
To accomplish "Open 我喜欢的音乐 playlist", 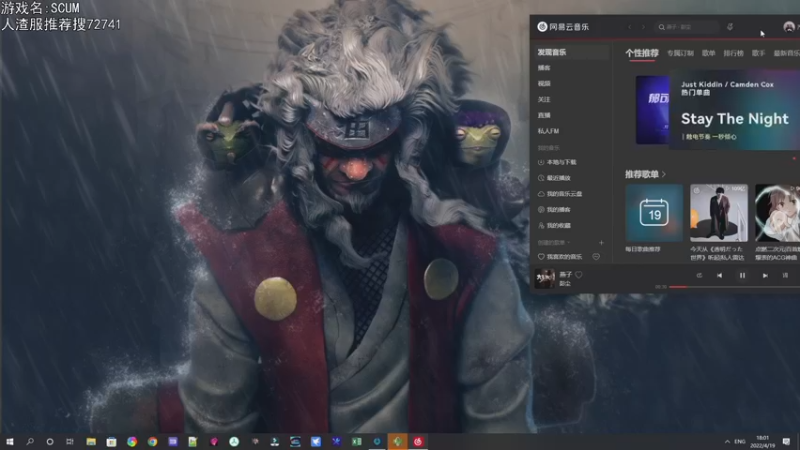I will pyautogui.click(x=560, y=257).
